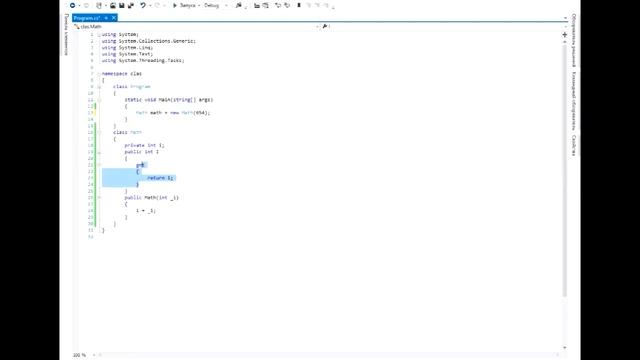Click 'using System.Threading.Tasks;' line

143,60
